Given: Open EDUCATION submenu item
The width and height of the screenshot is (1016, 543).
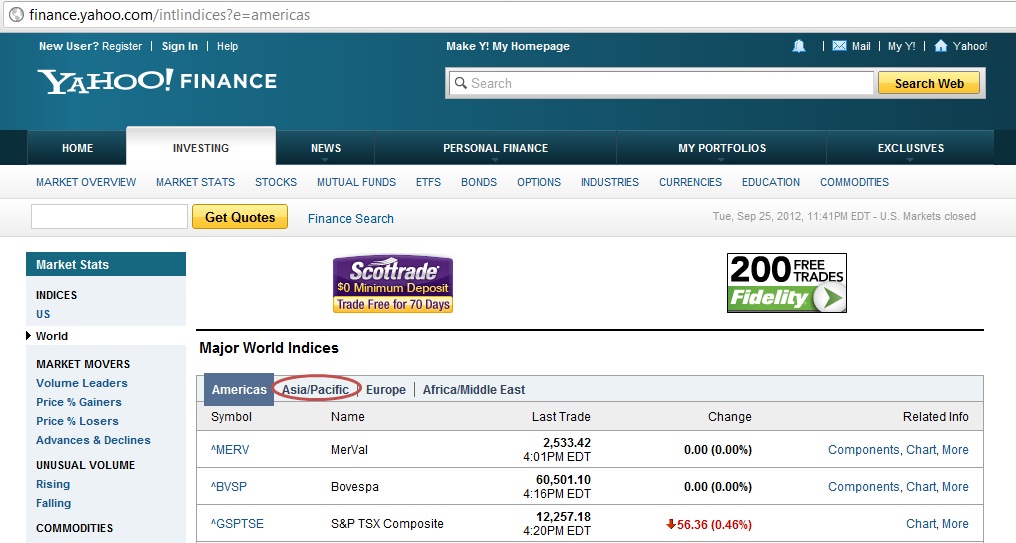Looking at the screenshot, I should (771, 182).
